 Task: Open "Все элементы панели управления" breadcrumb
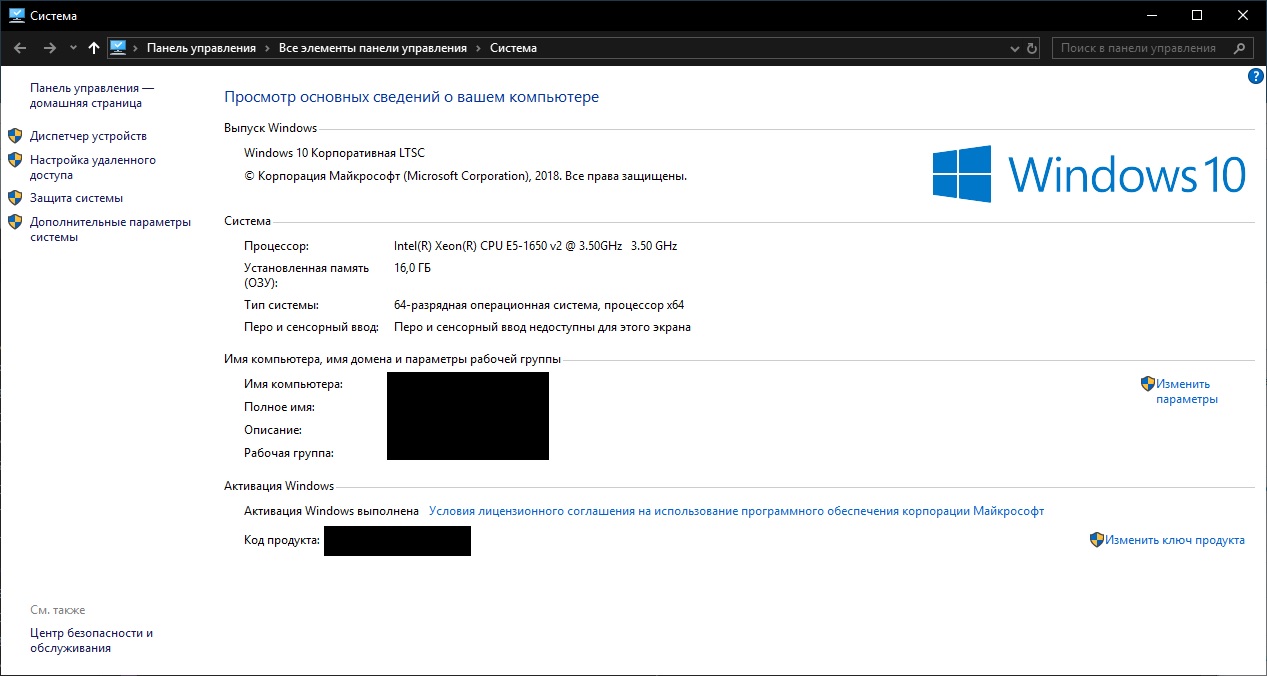click(x=373, y=48)
